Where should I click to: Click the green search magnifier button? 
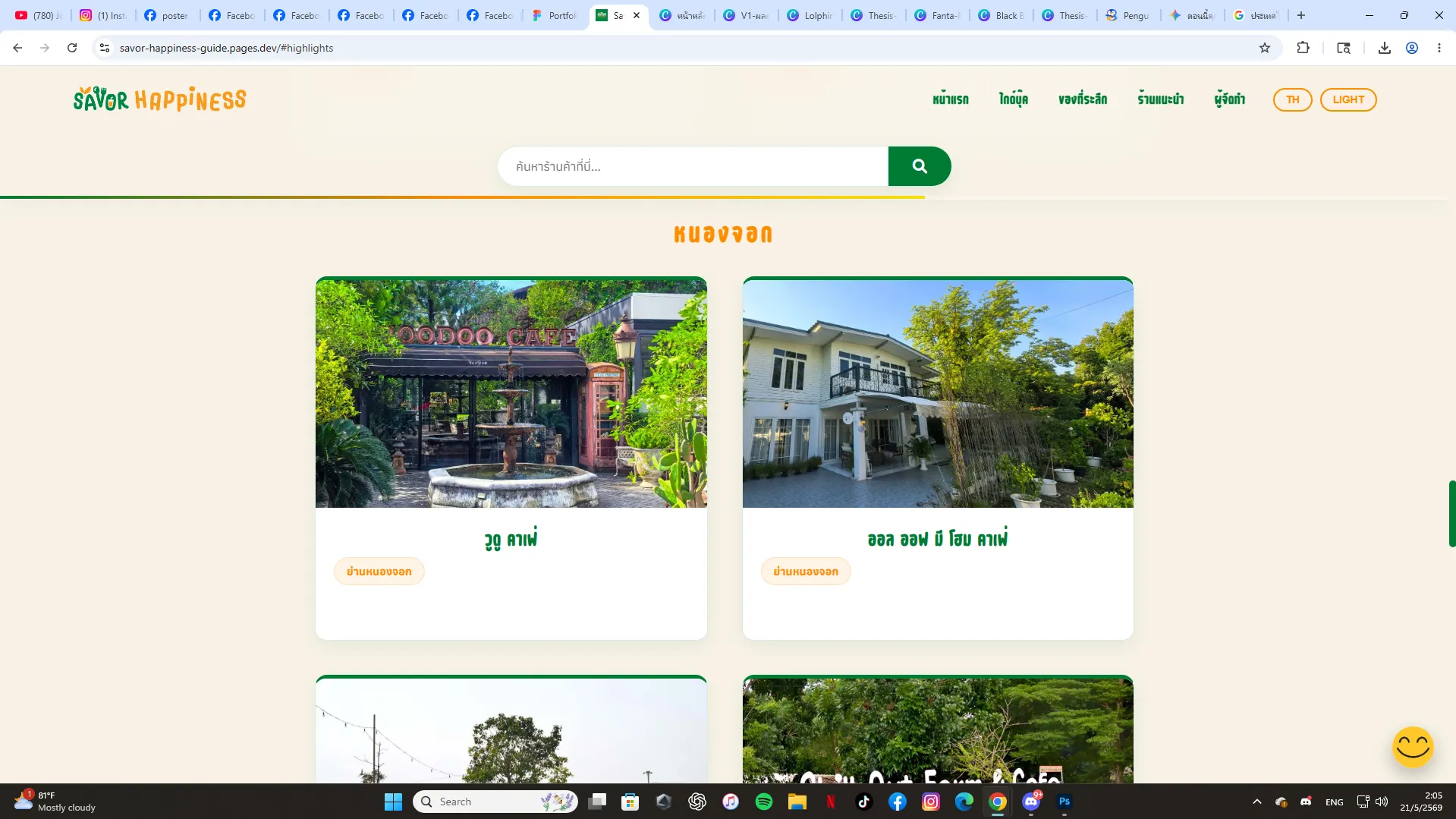point(920,166)
